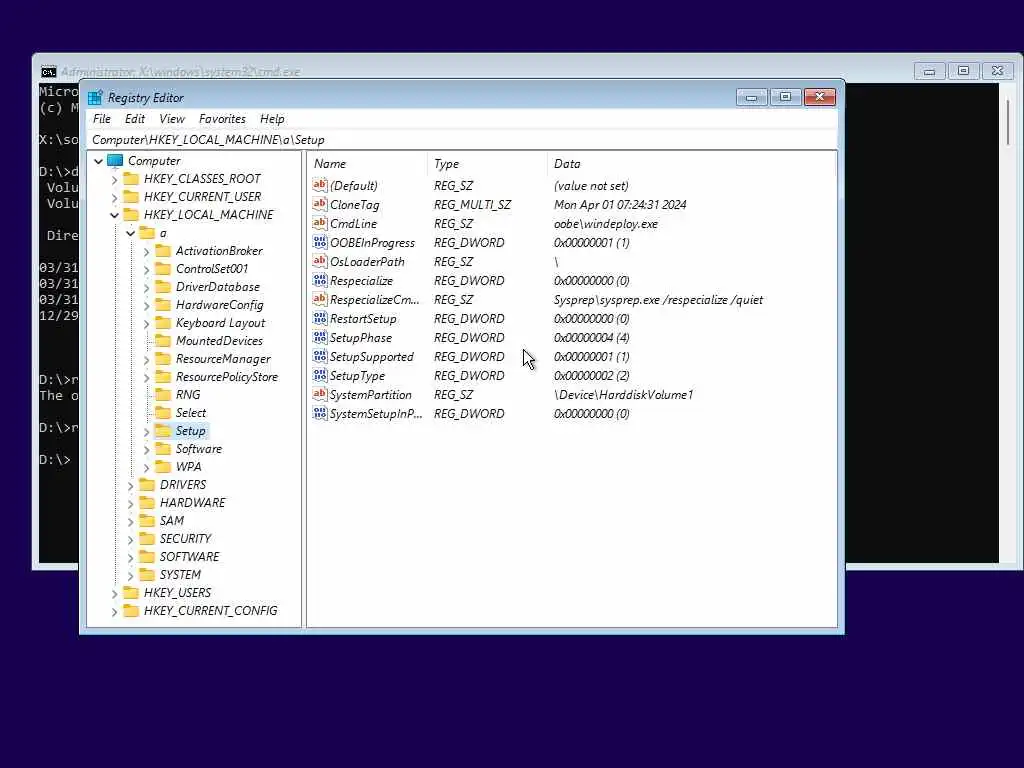
Task: Sort by the Type column header
Action: coord(487,164)
